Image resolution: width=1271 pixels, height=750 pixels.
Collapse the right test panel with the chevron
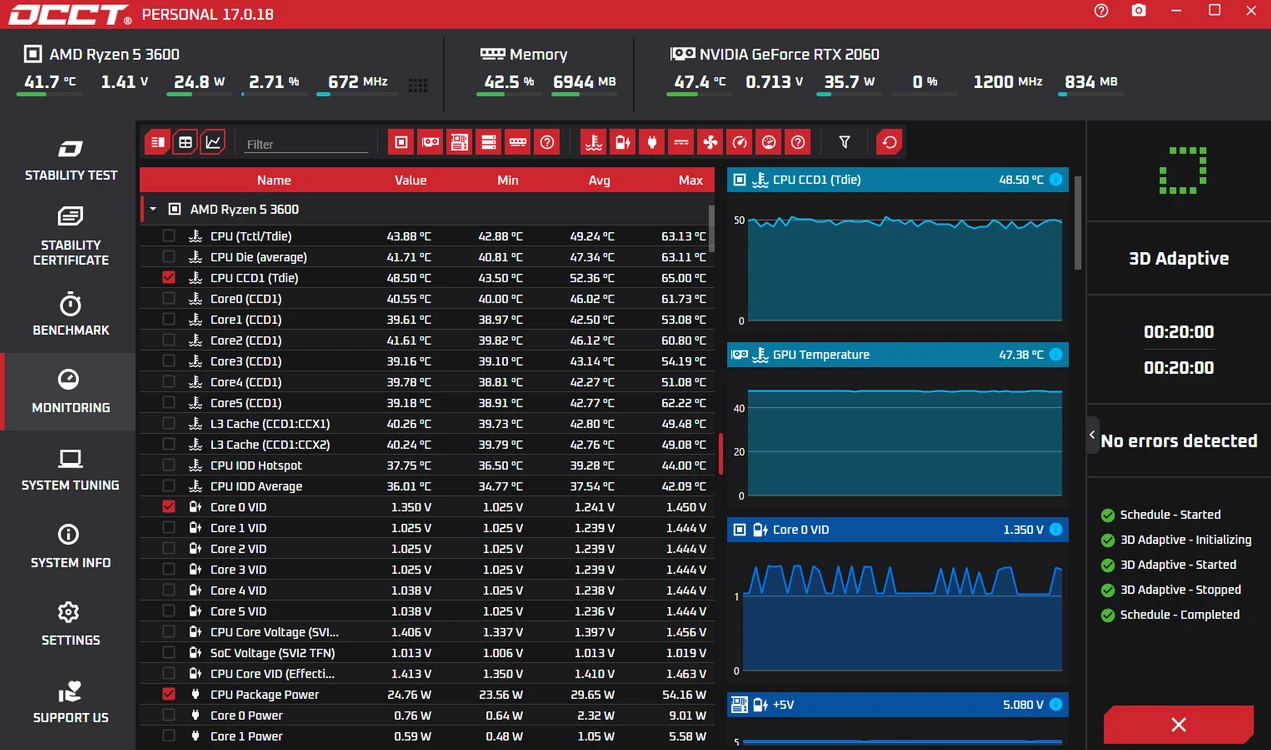(x=1092, y=435)
